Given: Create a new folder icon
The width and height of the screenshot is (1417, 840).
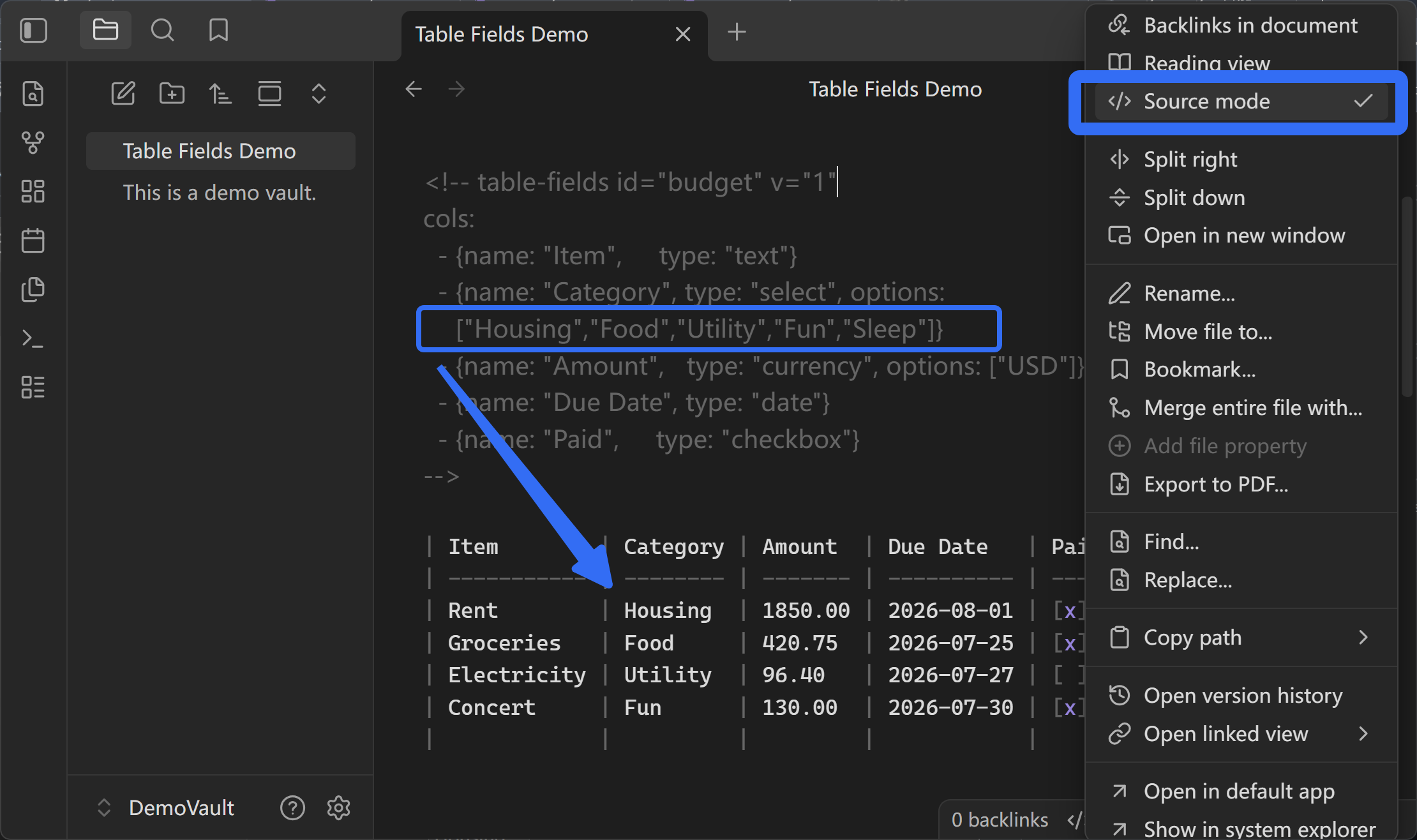Looking at the screenshot, I should [172, 94].
